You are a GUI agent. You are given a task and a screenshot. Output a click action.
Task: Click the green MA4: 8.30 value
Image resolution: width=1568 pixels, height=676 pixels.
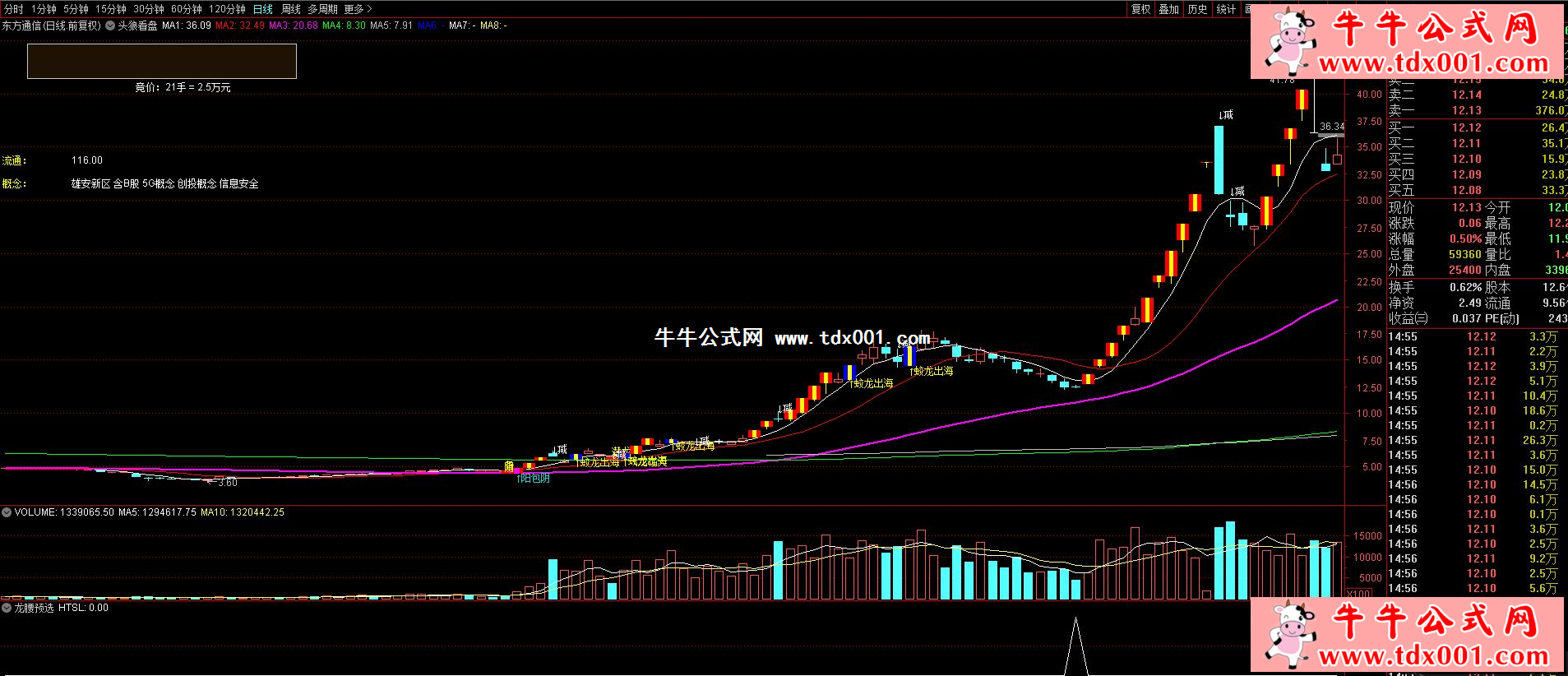coord(344,25)
